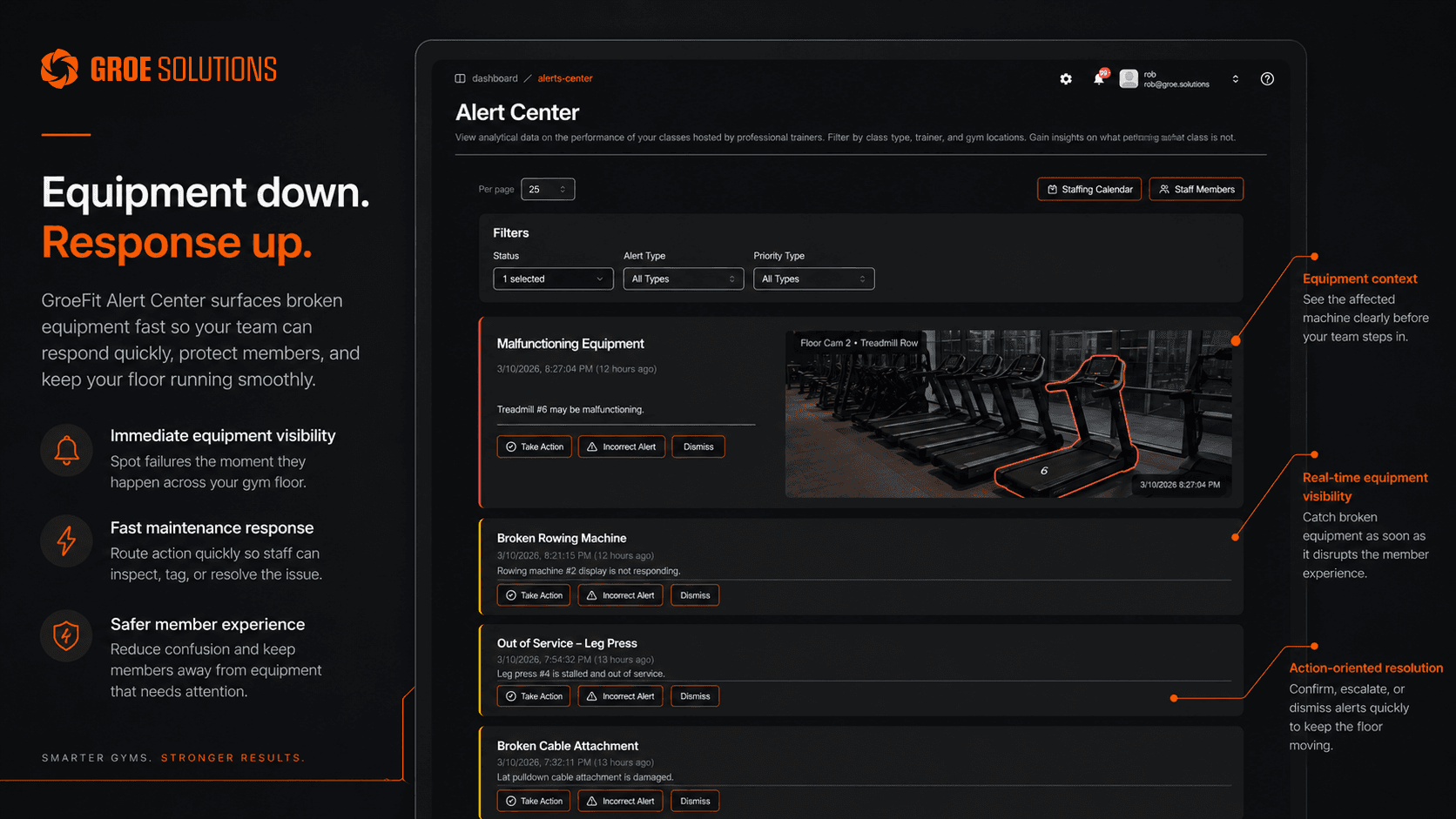The height and width of the screenshot is (819, 1456).
Task: Open Staff Members page
Action: pyautogui.click(x=1196, y=189)
